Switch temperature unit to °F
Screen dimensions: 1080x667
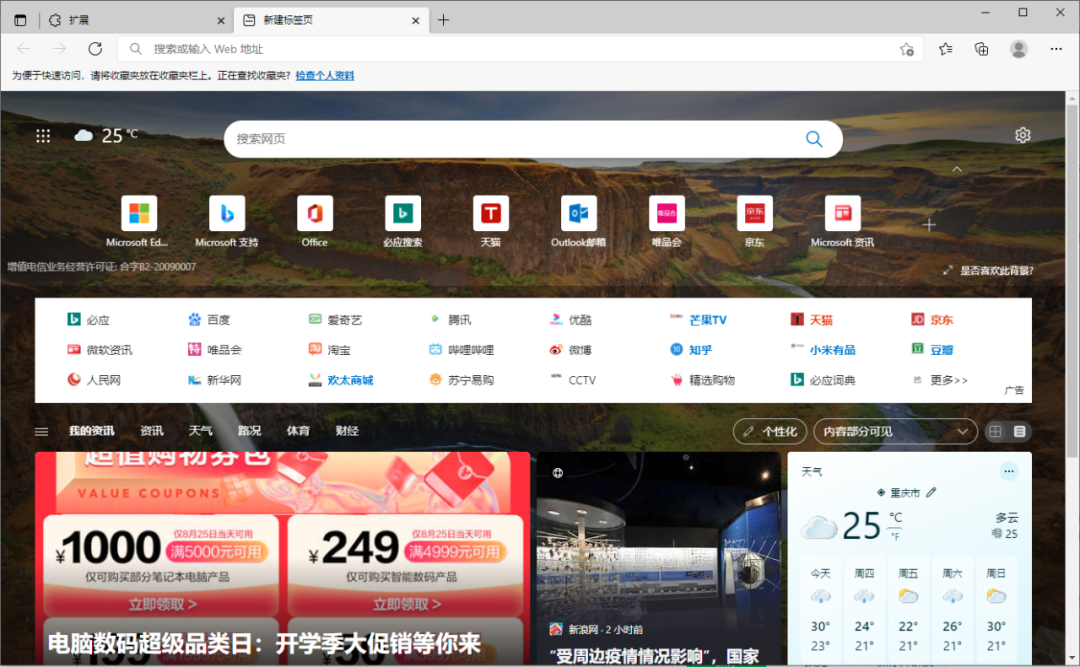[x=895, y=535]
